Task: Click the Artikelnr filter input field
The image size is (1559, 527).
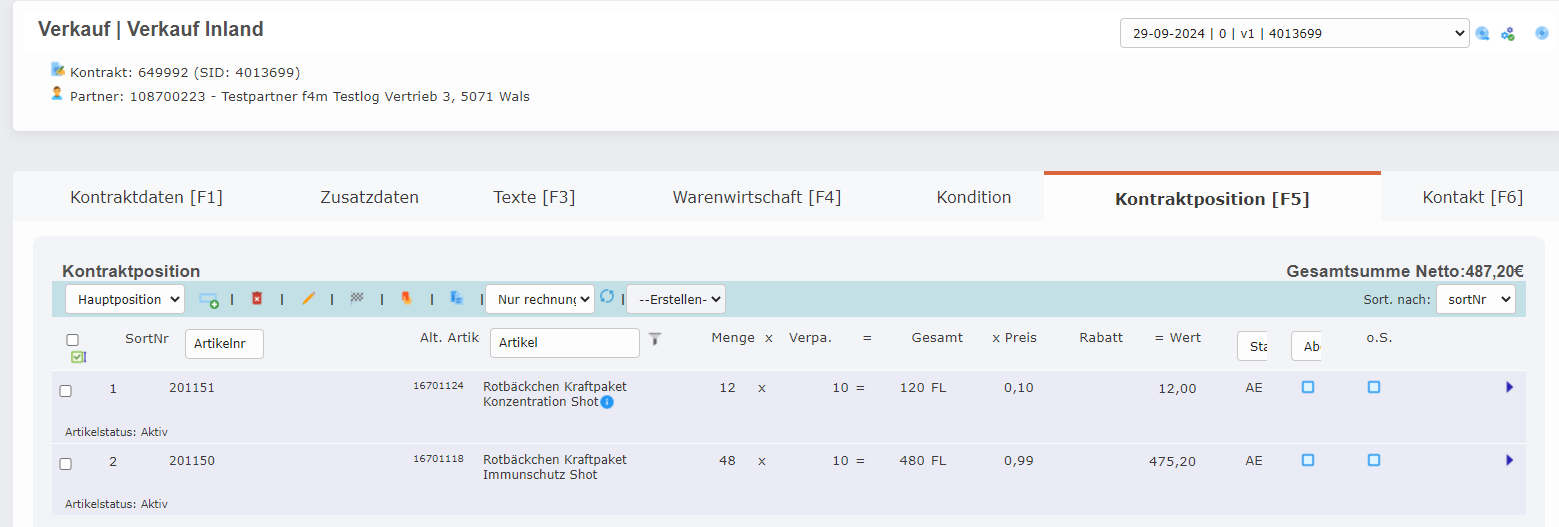Action: (x=224, y=343)
